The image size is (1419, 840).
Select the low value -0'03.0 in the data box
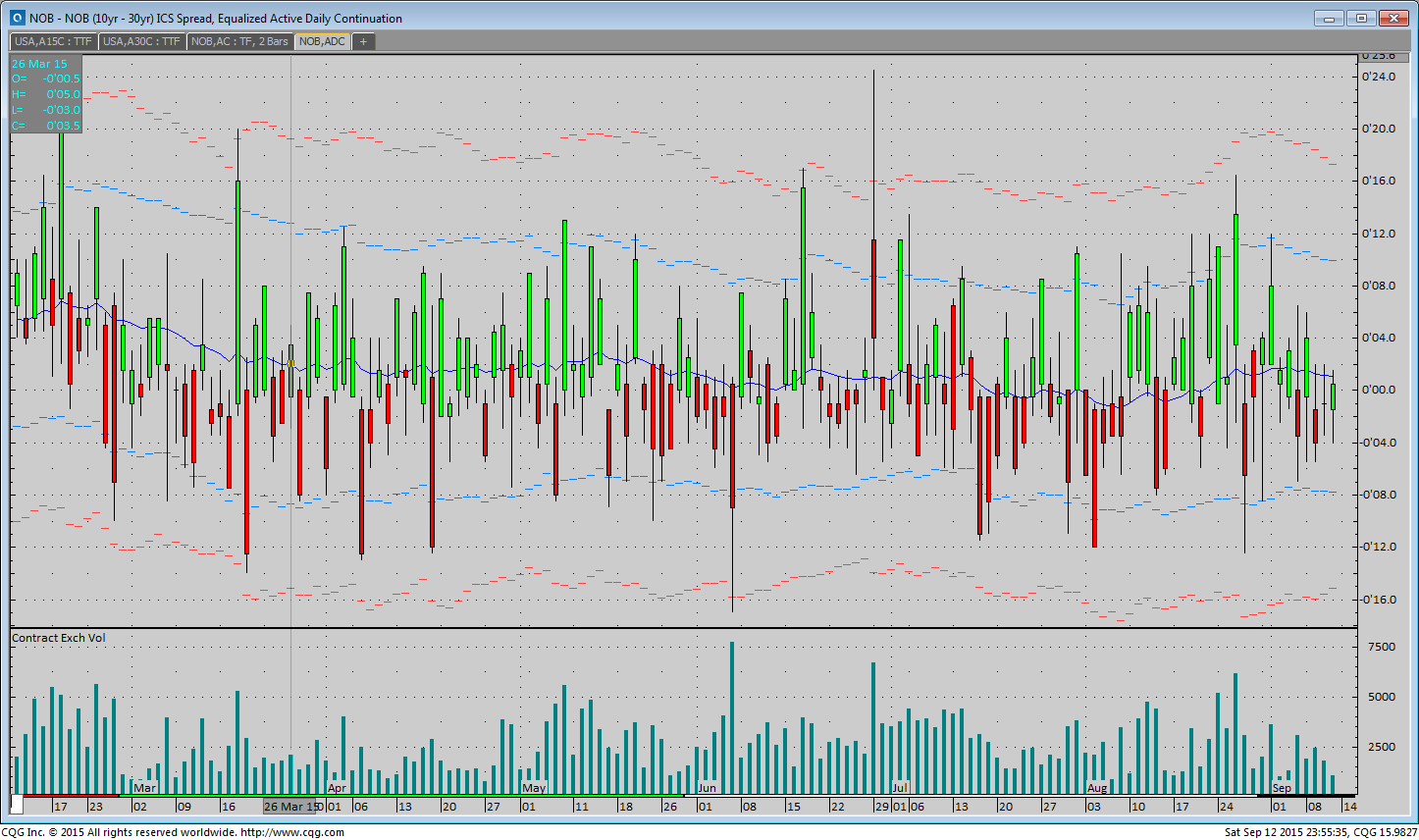click(x=61, y=110)
